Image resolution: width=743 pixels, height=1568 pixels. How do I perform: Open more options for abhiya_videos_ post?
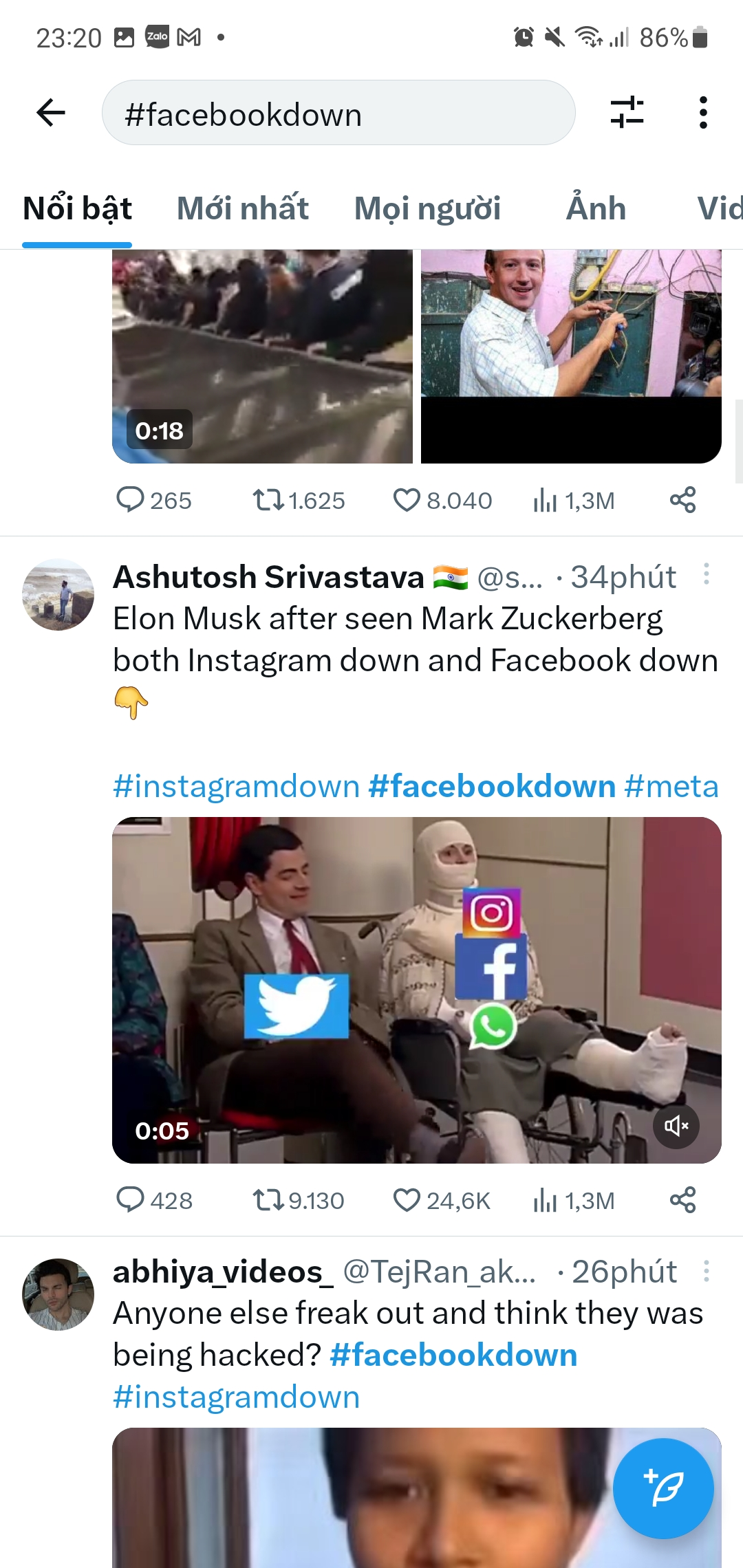point(706,1271)
